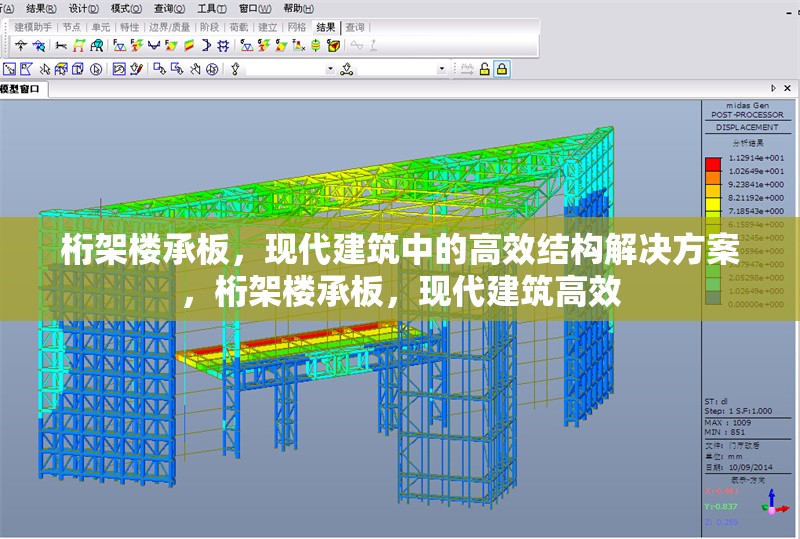Viewport: 800px width, 539px height.
Task: Click the Search Reaction magnifier icon
Action: (x=39, y=46)
